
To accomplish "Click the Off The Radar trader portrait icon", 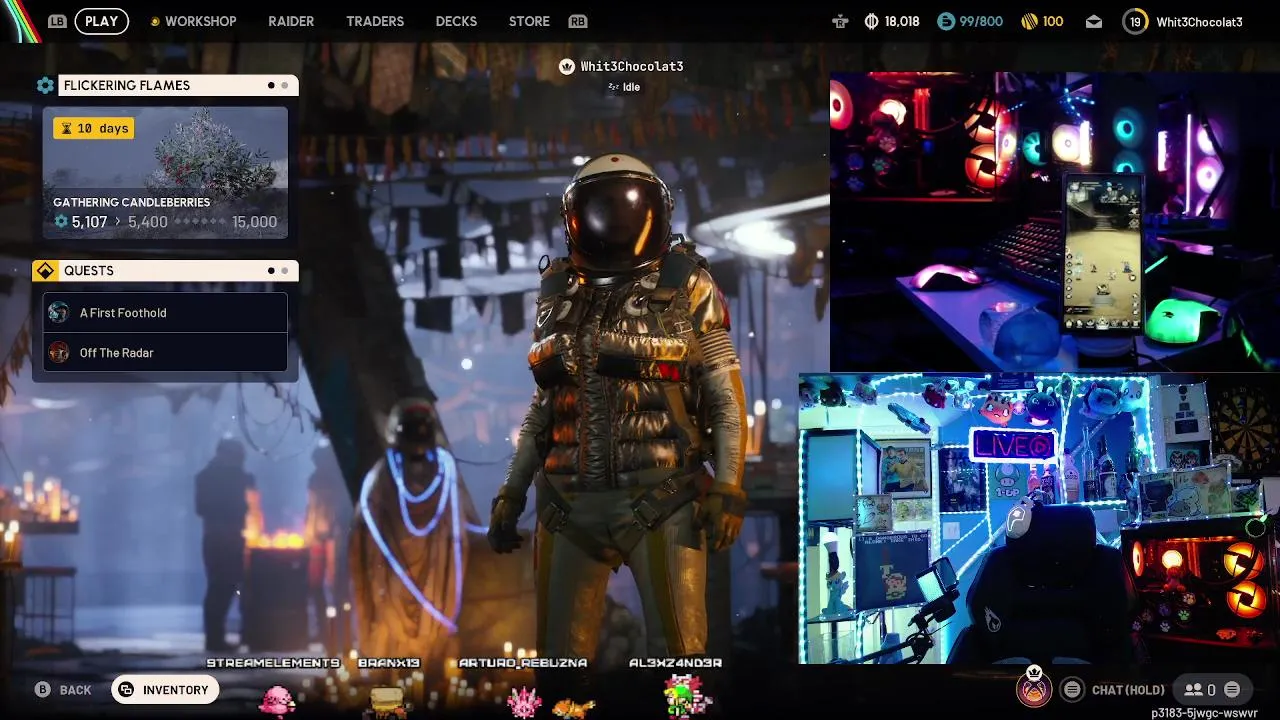I will (59, 353).
